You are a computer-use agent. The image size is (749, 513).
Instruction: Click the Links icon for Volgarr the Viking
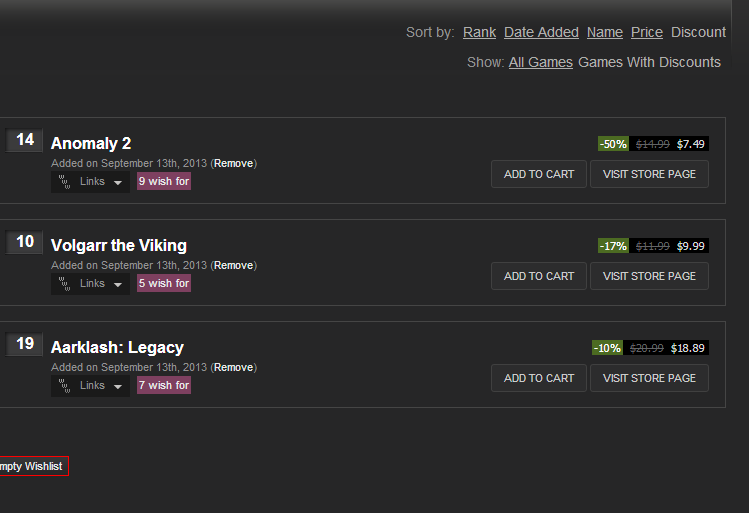(64, 284)
